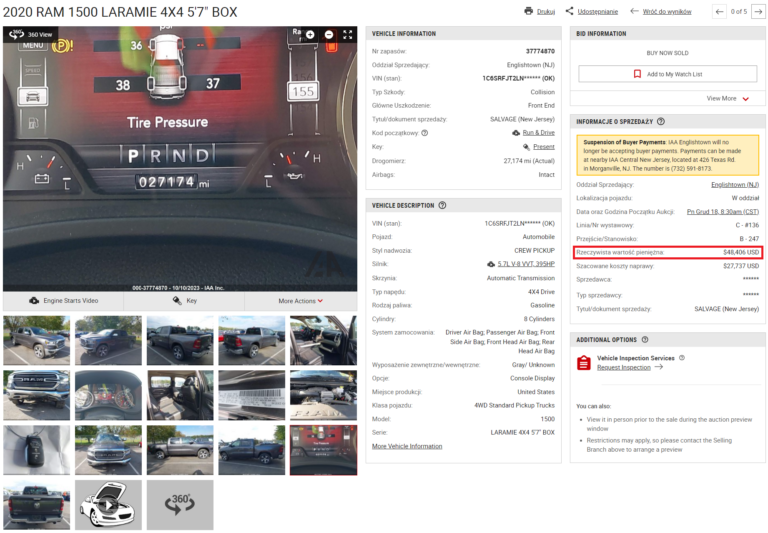The height and width of the screenshot is (533, 768).
Task: Click the help icon next to Kod początkowy
Action: 425,132
